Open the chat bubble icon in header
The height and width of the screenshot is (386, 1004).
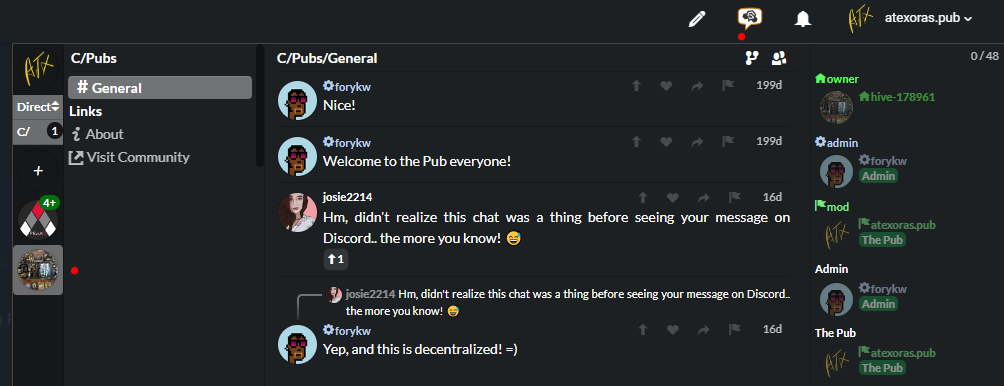pos(749,17)
